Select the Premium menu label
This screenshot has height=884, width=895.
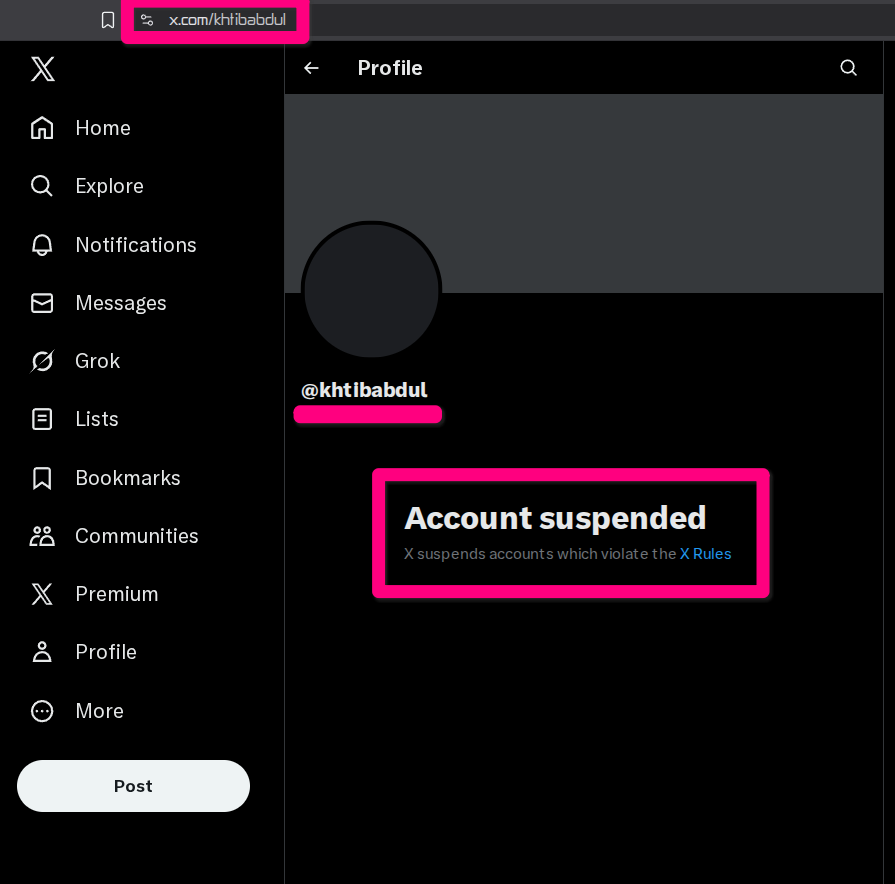[x=116, y=594]
